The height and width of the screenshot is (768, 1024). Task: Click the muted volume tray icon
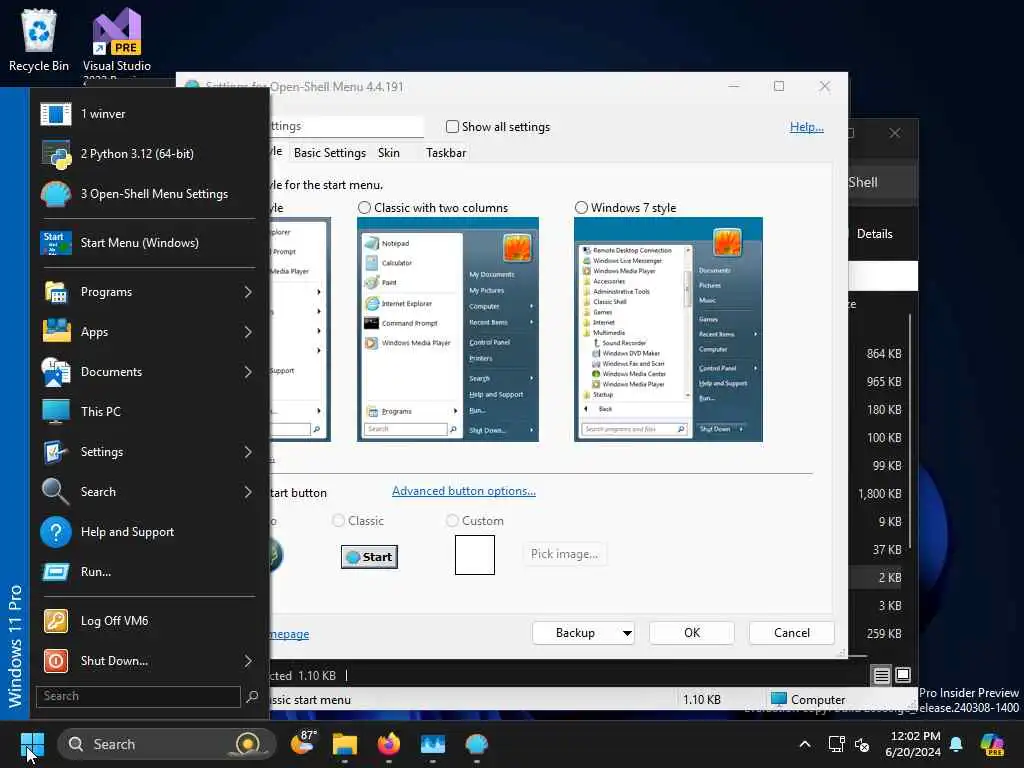click(862, 744)
